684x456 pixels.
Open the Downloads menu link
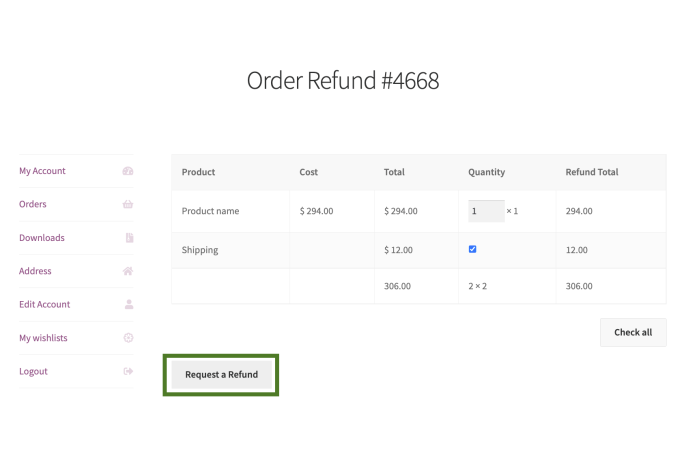coord(42,238)
